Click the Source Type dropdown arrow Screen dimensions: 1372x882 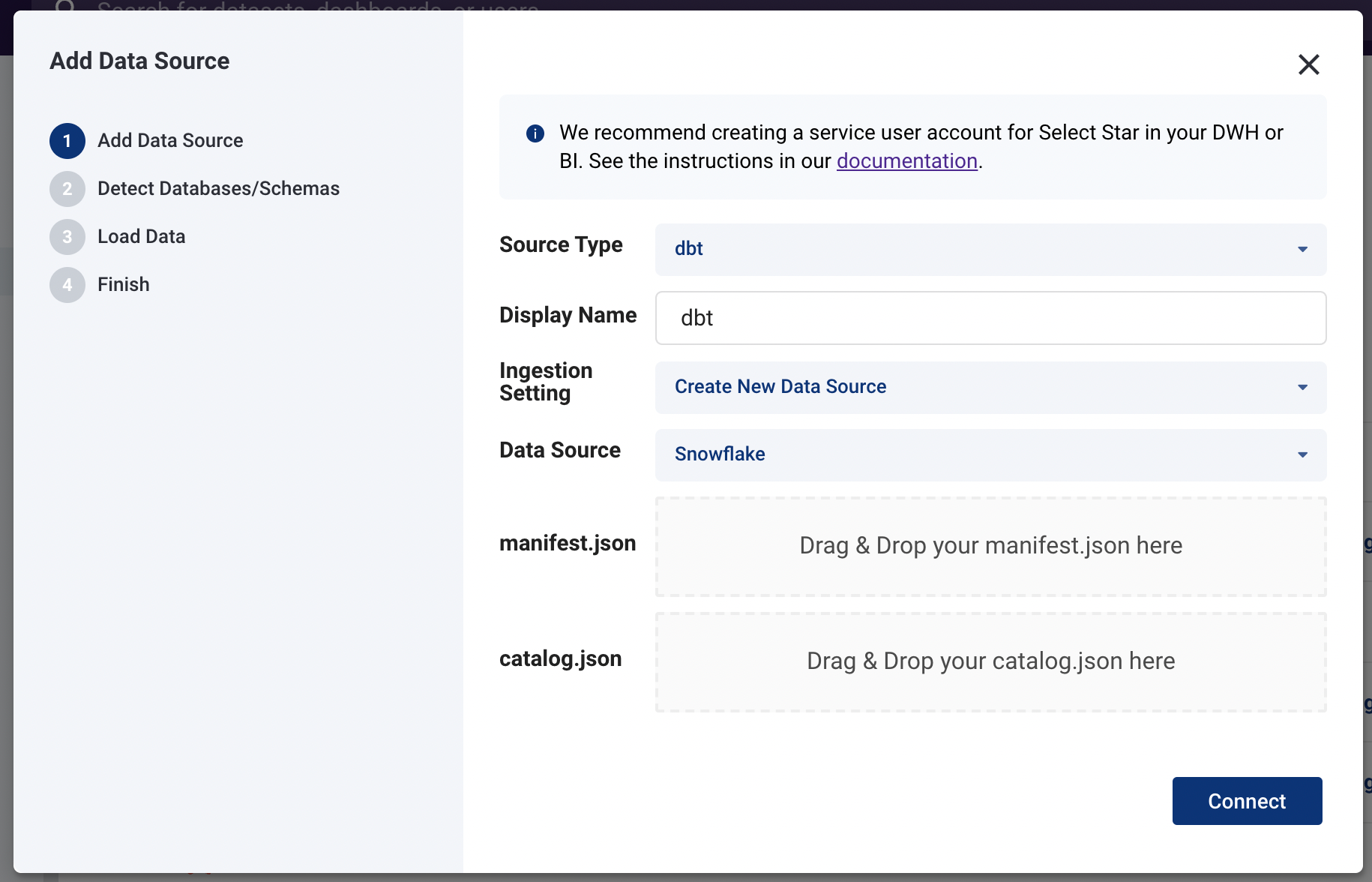point(1302,249)
